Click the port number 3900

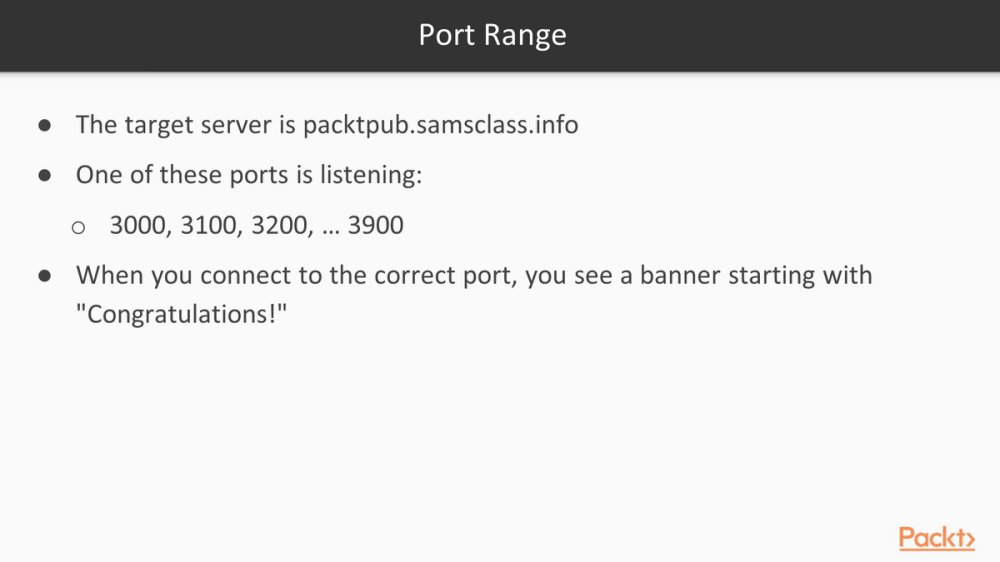coord(376,225)
